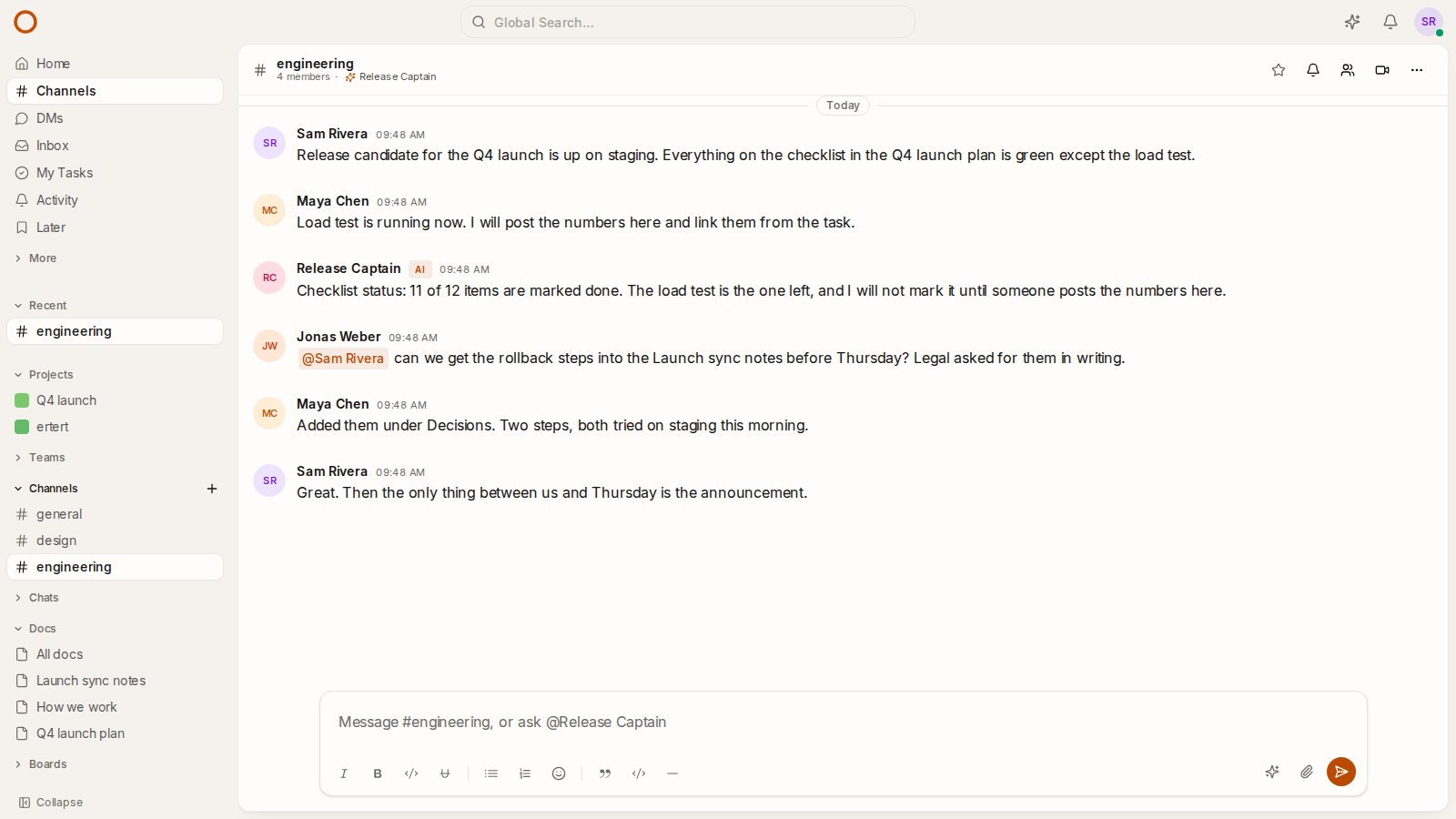The width and height of the screenshot is (1456, 819).
Task: Start a video call in engineering
Action: 1382,70
